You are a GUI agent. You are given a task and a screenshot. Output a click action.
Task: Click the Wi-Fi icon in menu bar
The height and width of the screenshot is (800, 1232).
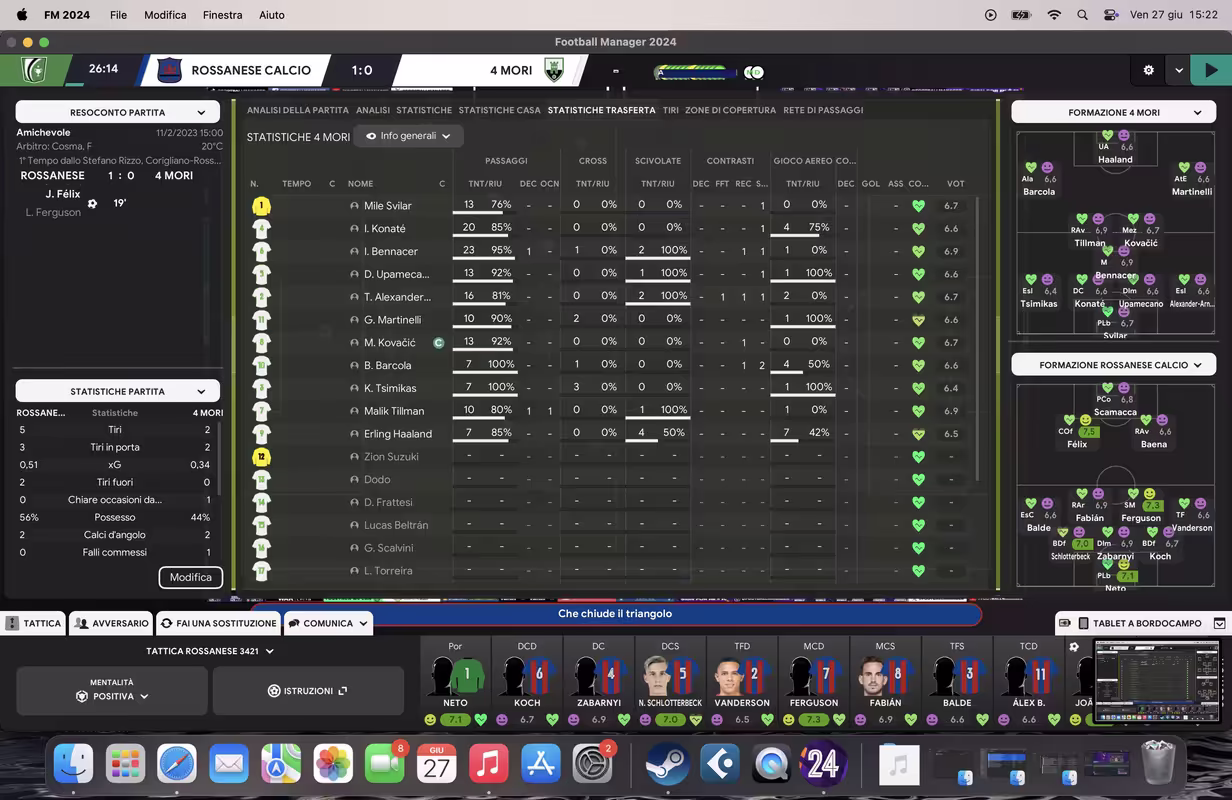pos(1054,15)
